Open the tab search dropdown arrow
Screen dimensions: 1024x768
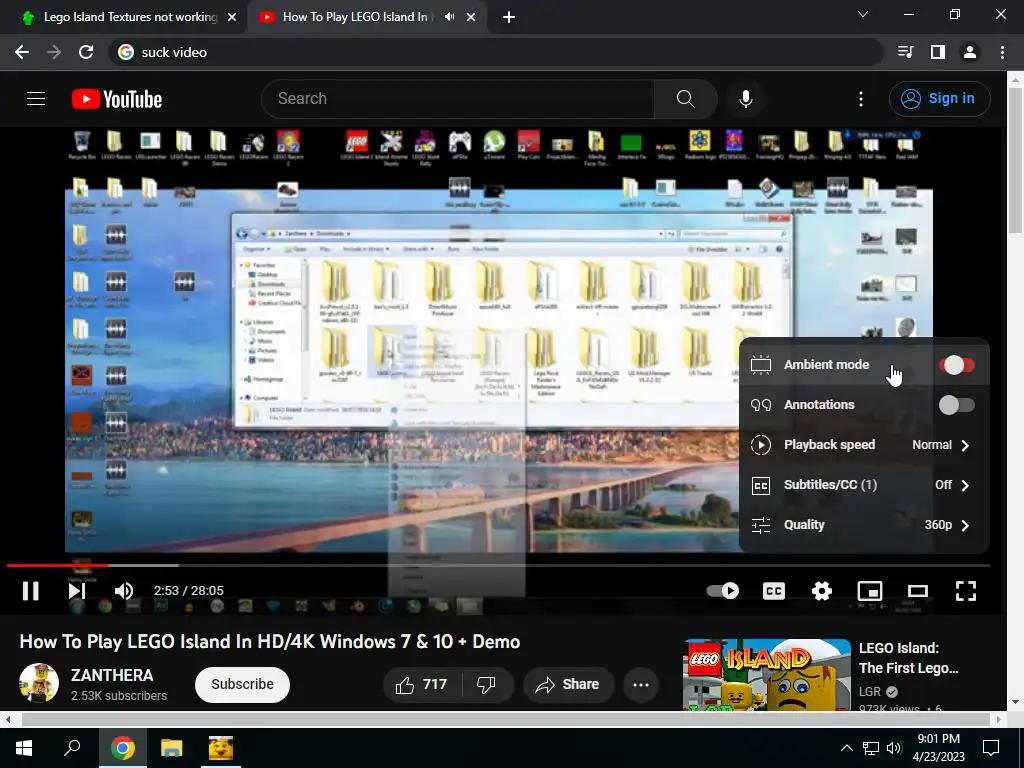pyautogui.click(x=863, y=14)
